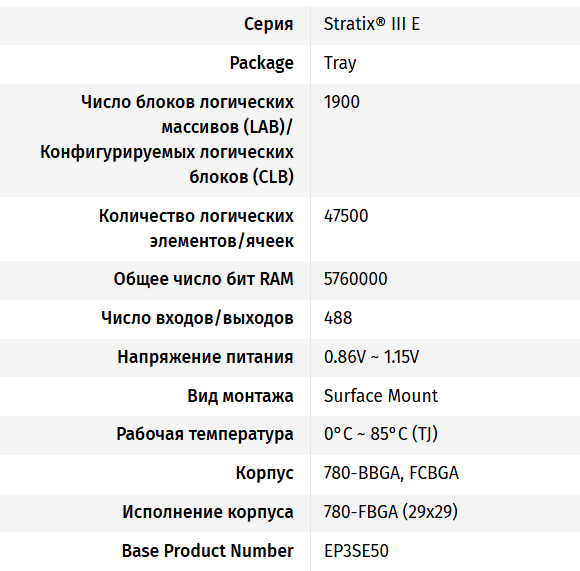
Task: Click the Base Product Number label
Action: tap(208, 551)
